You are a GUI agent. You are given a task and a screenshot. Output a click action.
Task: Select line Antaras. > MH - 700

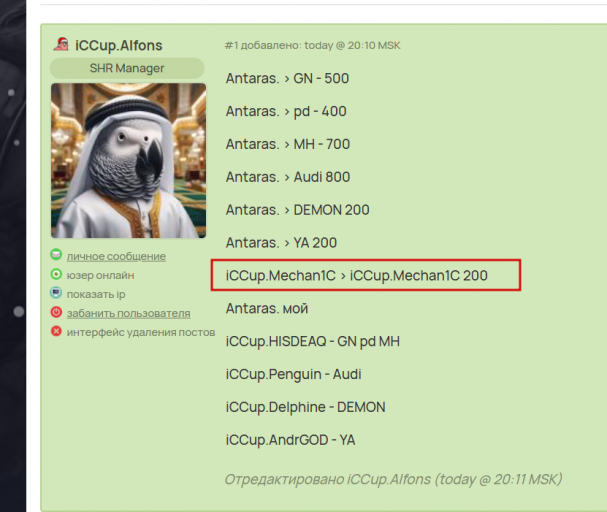pos(288,144)
